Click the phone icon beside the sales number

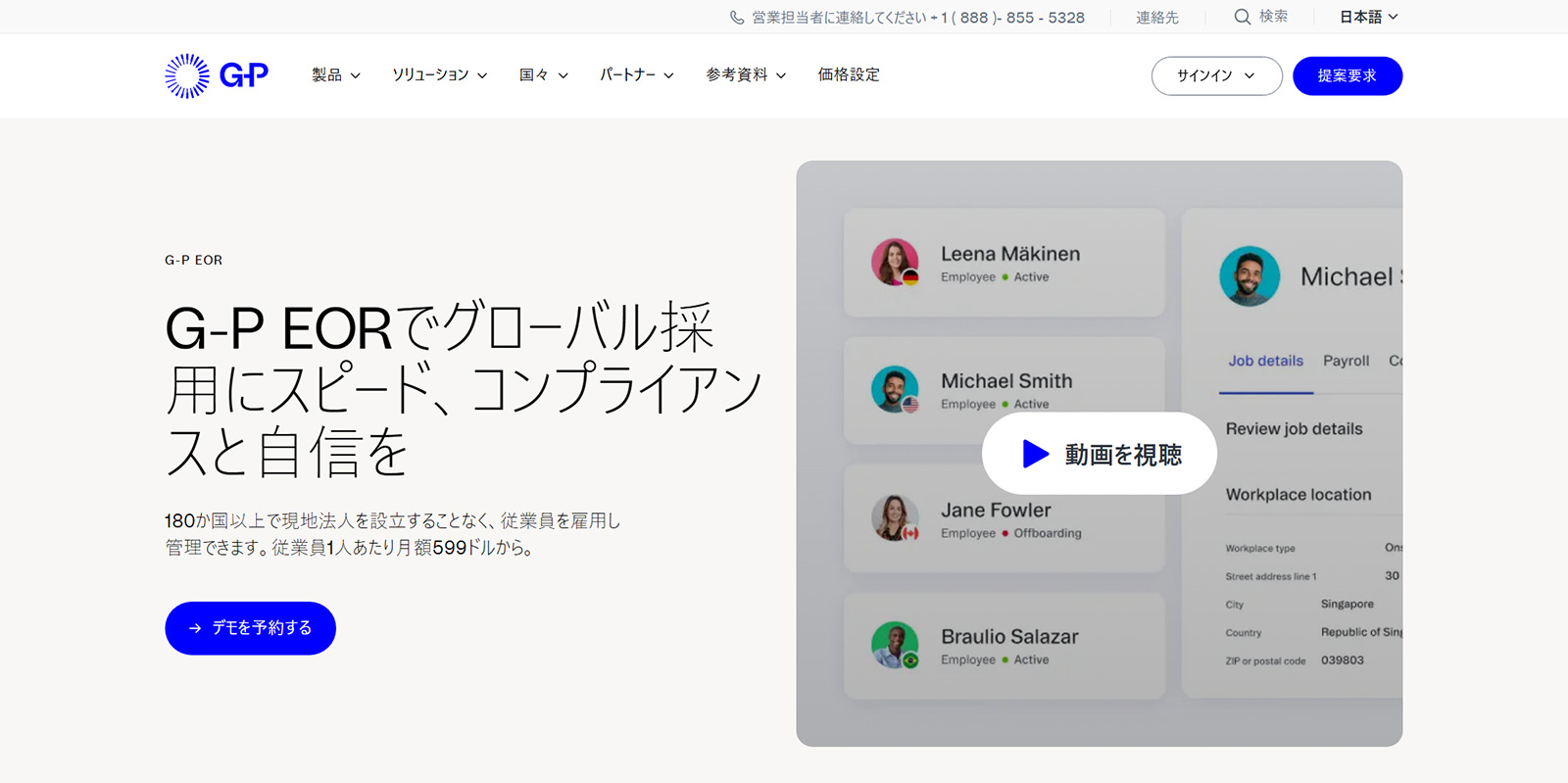[x=737, y=18]
